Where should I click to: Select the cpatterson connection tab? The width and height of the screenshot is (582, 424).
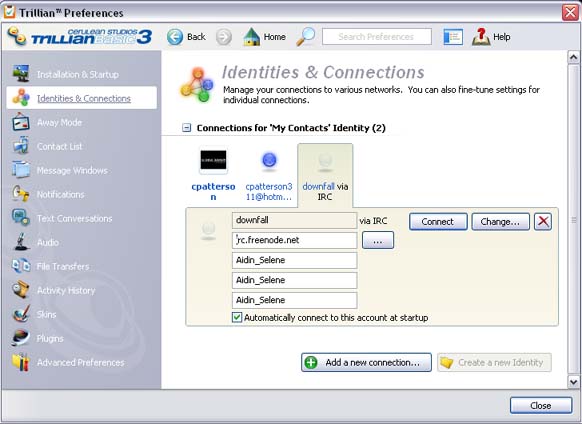pyautogui.click(x=213, y=175)
